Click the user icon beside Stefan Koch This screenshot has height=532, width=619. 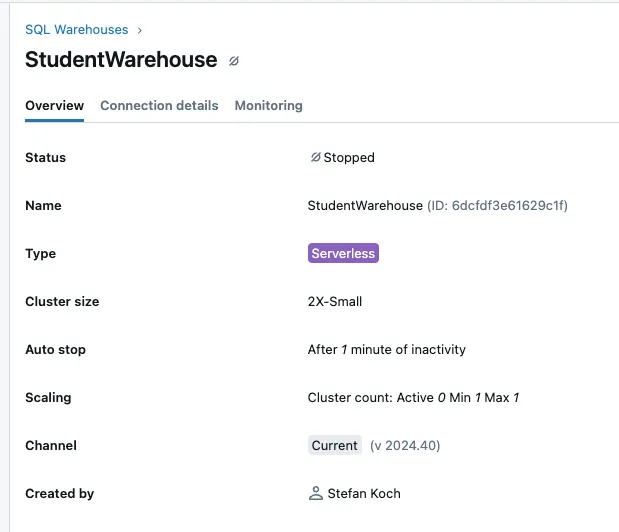tap(316, 493)
